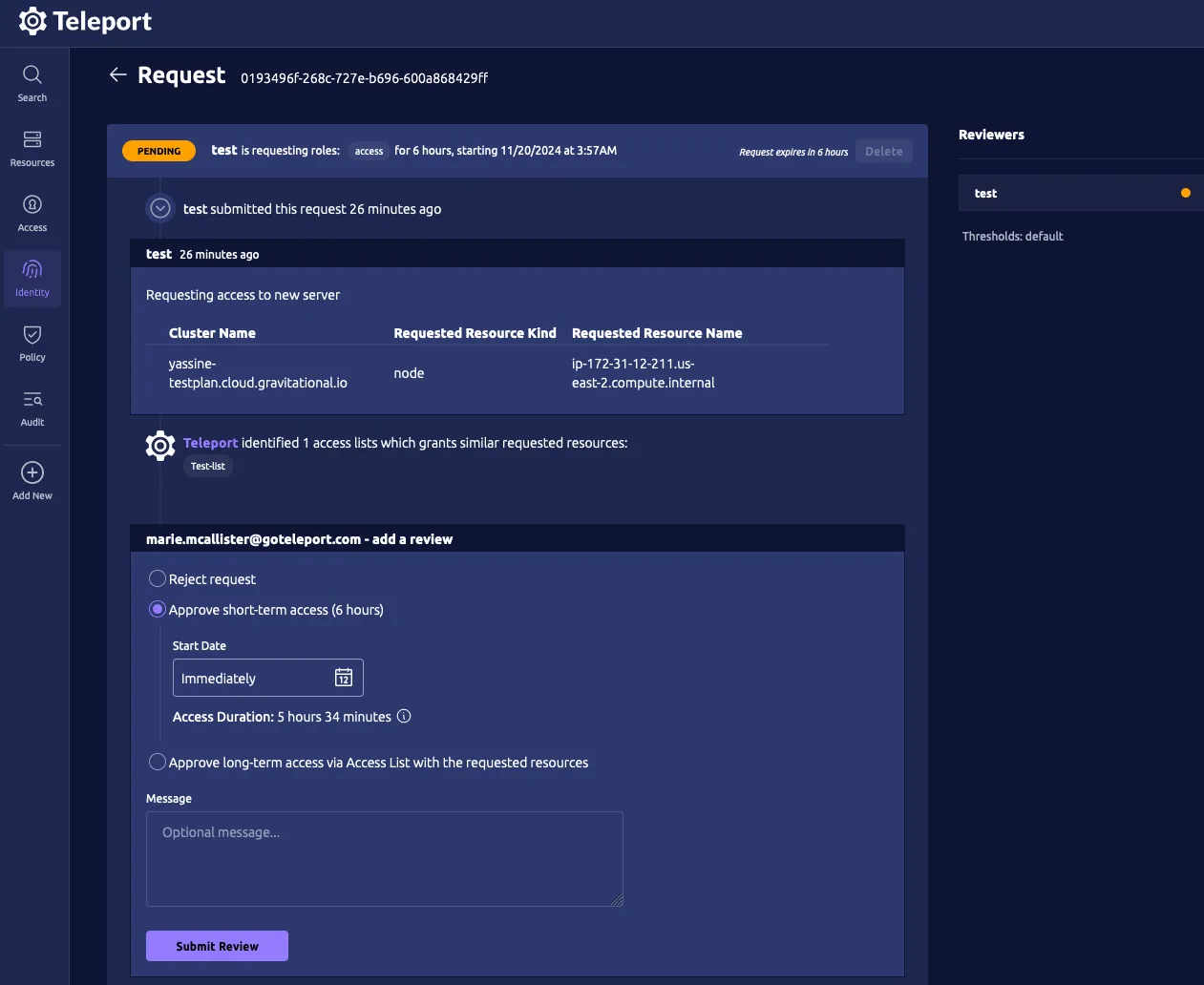Select Reject request radio option
Viewport: 1204px width, 985px height.
tap(158, 578)
